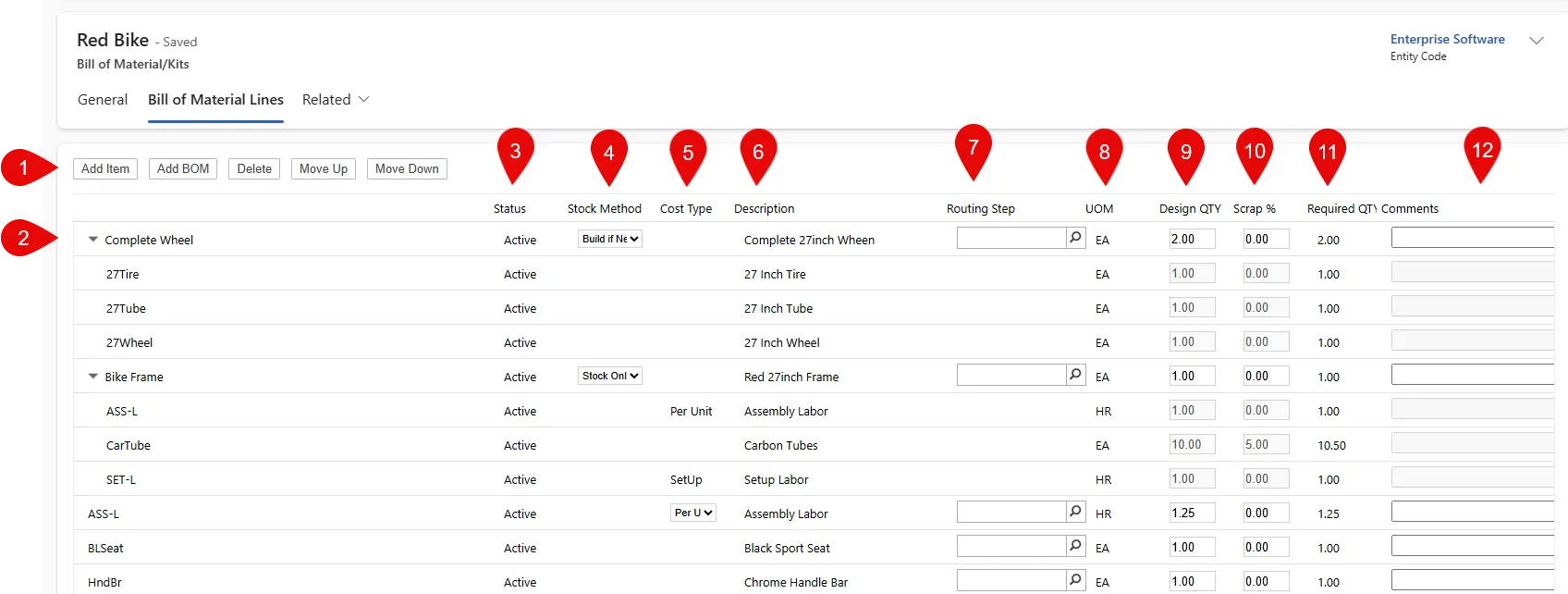The image size is (1568, 594).
Task: Open Stock Method dropdown for Bike Frame
Action: click(610, 376)
